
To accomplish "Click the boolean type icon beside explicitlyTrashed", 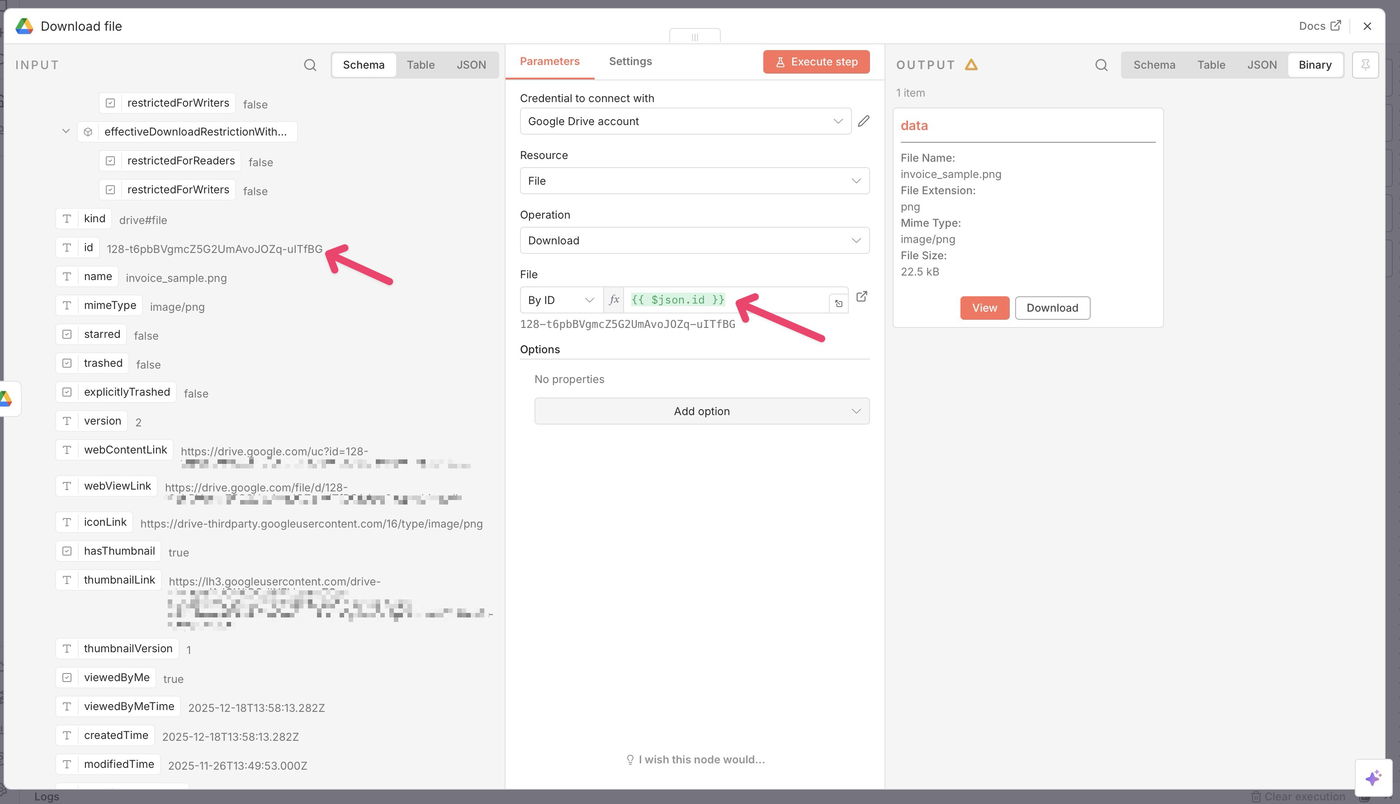I will (x=67, y=393).
